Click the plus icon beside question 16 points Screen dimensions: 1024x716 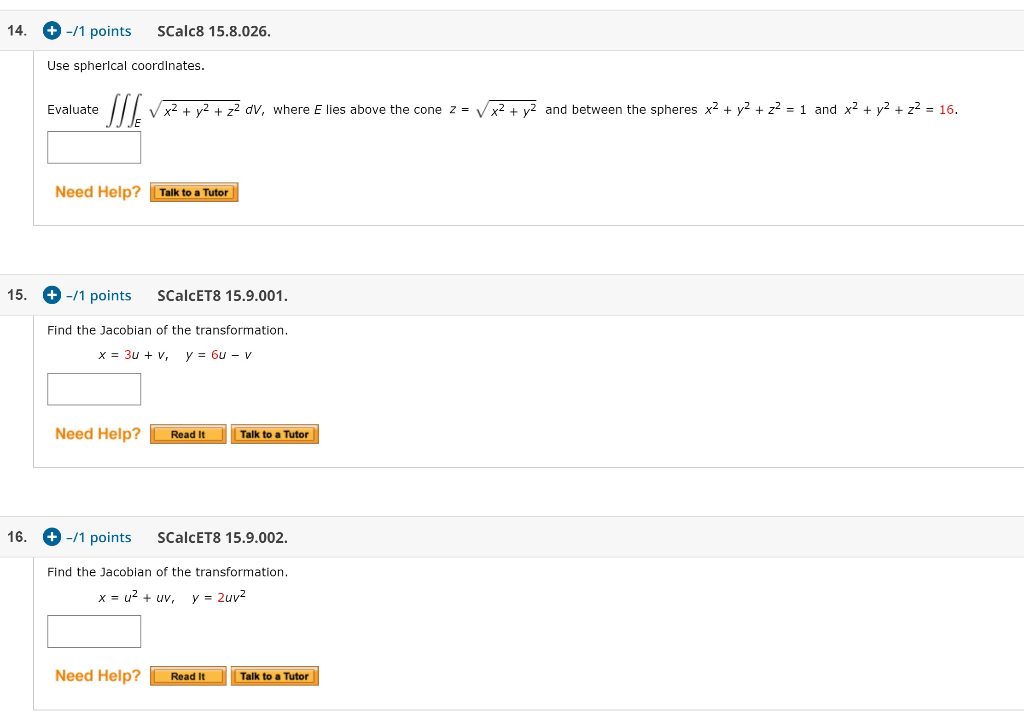tap(50, 537)
